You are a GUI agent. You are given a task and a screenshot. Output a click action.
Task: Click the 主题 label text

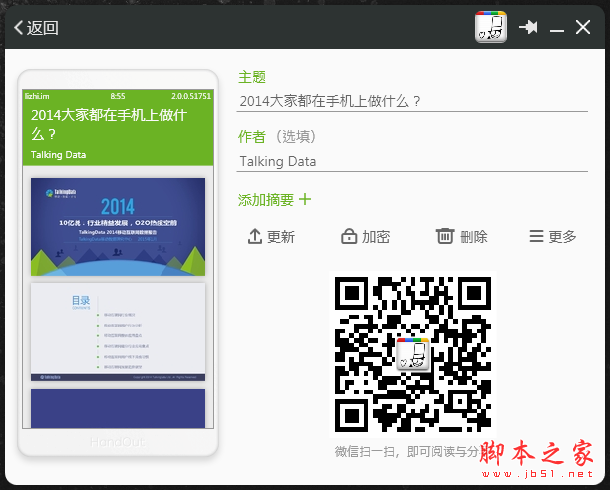coord(252,77)
